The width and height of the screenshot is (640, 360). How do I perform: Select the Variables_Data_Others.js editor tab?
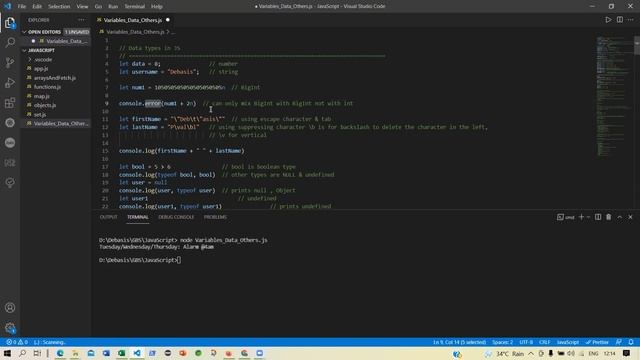[133, 20]
